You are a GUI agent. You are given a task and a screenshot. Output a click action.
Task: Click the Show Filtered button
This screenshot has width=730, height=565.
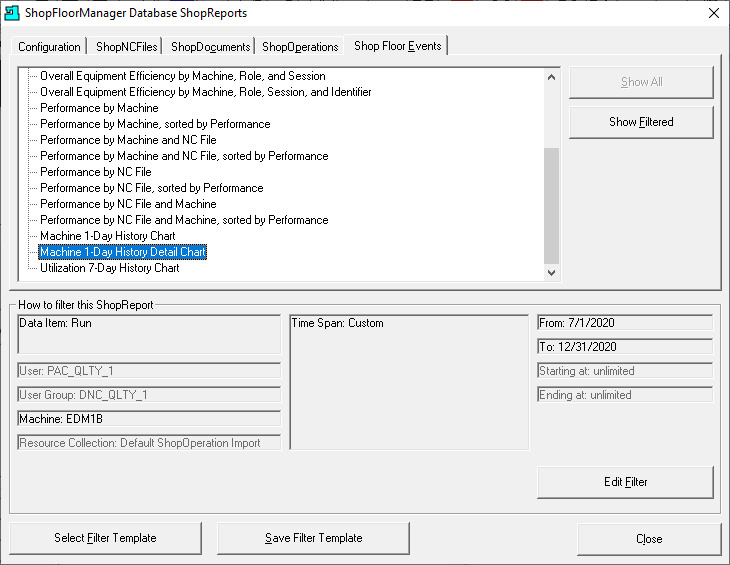(x=641, y=122)
